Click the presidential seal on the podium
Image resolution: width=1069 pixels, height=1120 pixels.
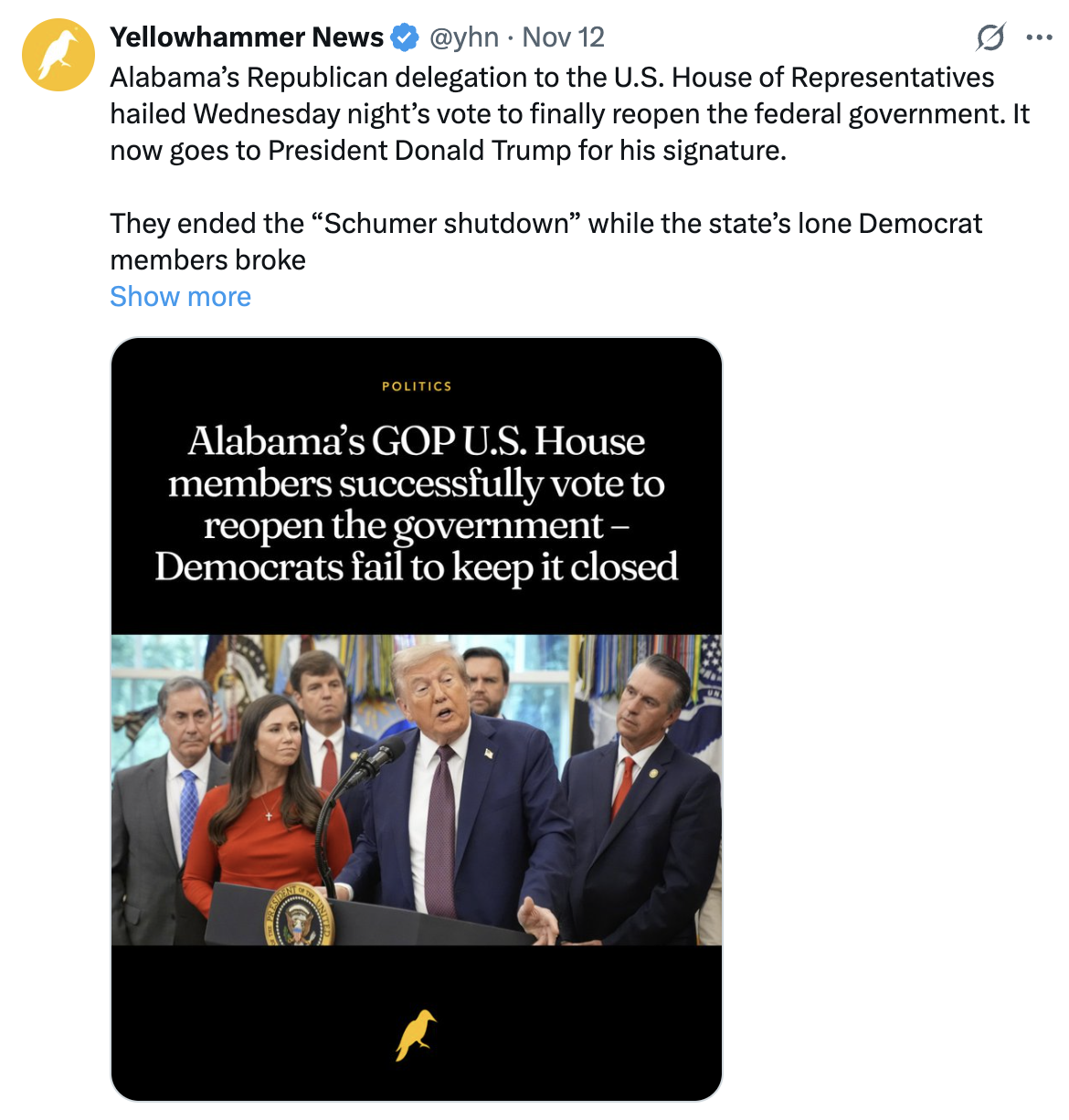pos(299,916)
